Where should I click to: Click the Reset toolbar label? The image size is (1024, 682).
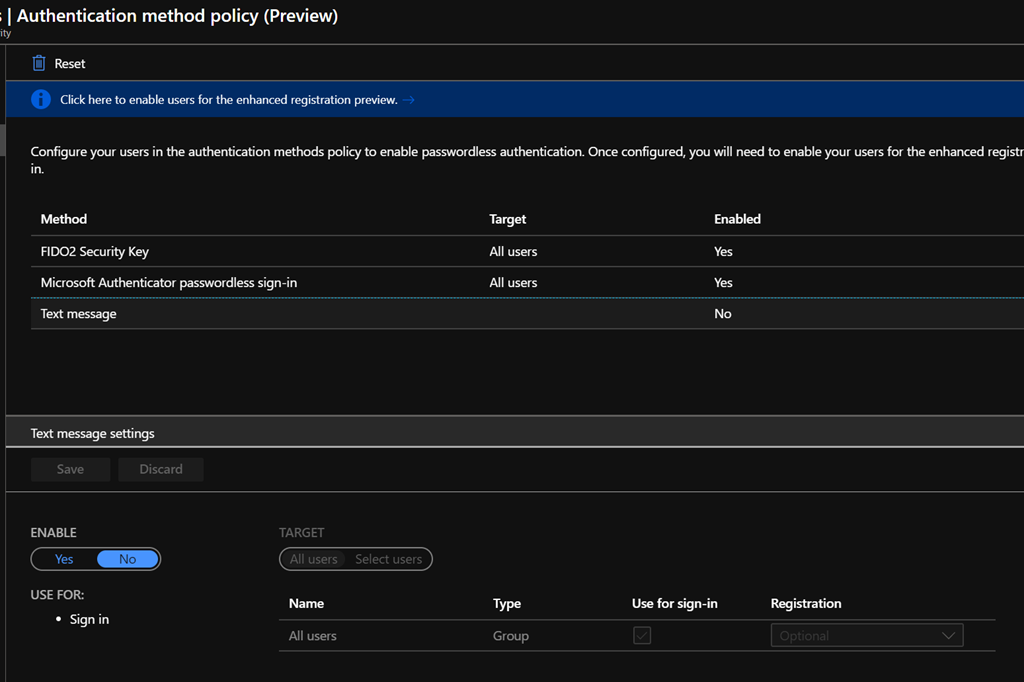coord(70,63)
